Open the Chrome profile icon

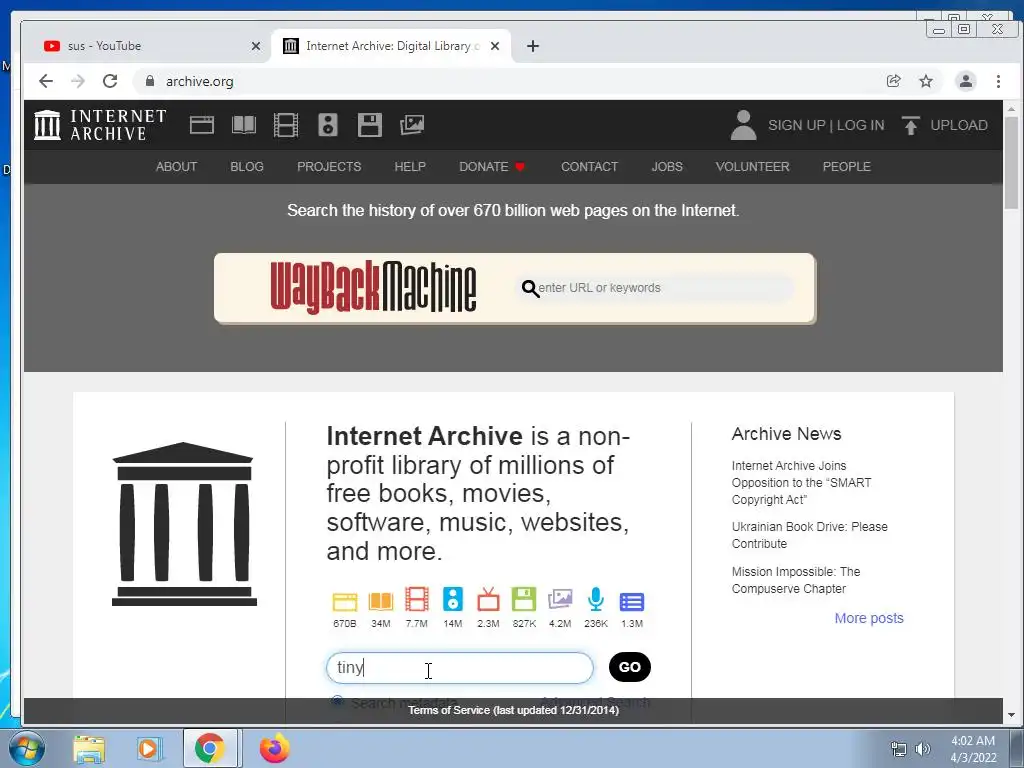coord(966,81)
